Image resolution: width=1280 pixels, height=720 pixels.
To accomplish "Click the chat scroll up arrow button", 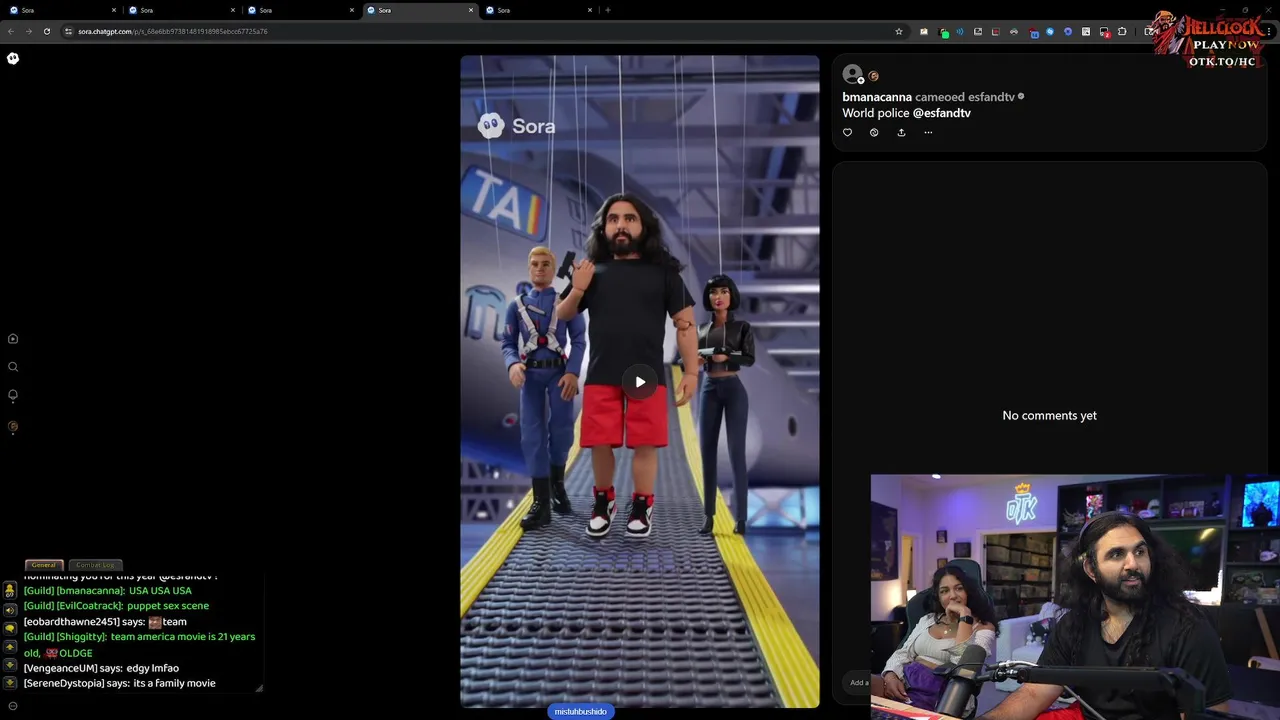I will tap(10, 647).
